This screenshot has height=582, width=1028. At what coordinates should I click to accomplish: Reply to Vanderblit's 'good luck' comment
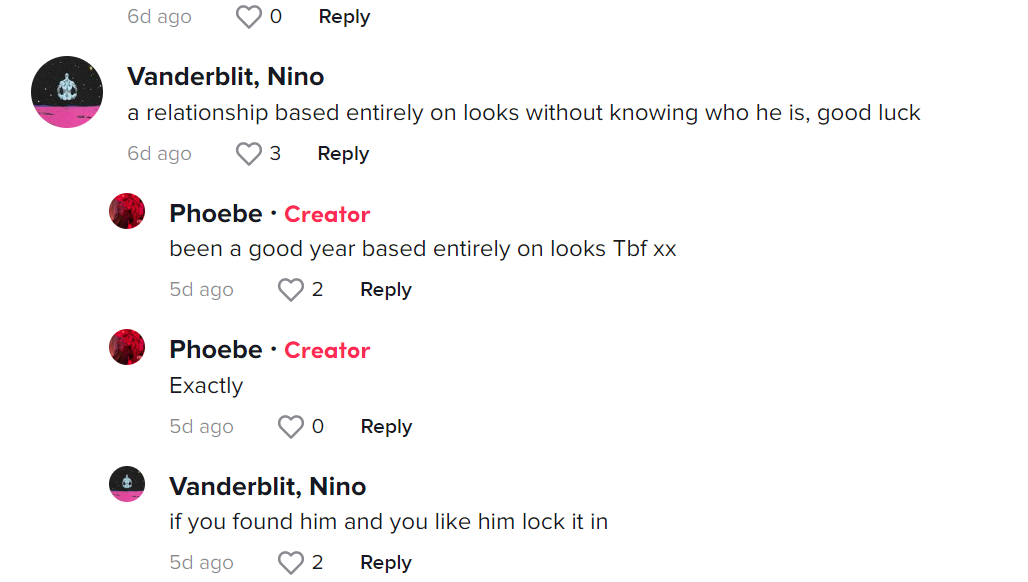344,154
